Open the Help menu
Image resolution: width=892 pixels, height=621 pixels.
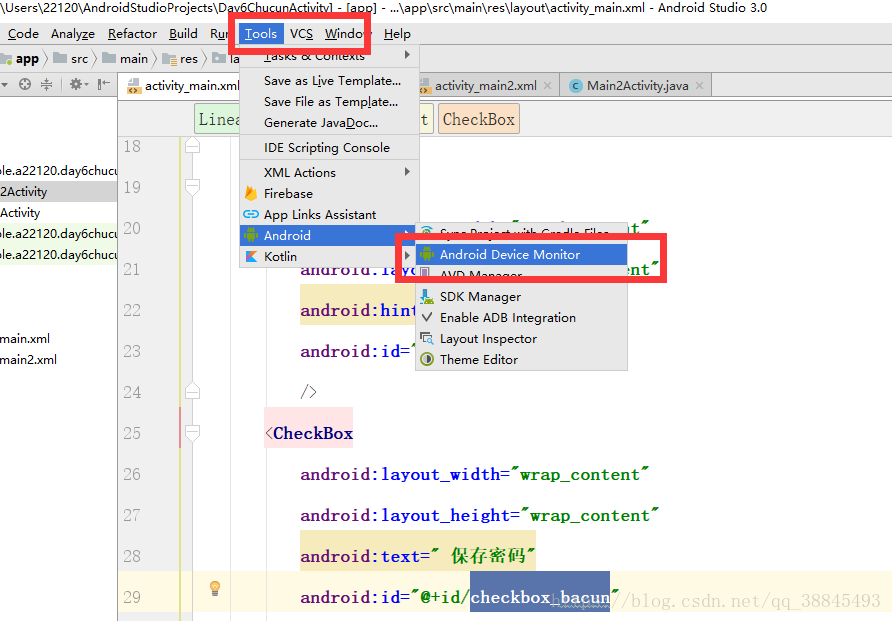point(397,34)
